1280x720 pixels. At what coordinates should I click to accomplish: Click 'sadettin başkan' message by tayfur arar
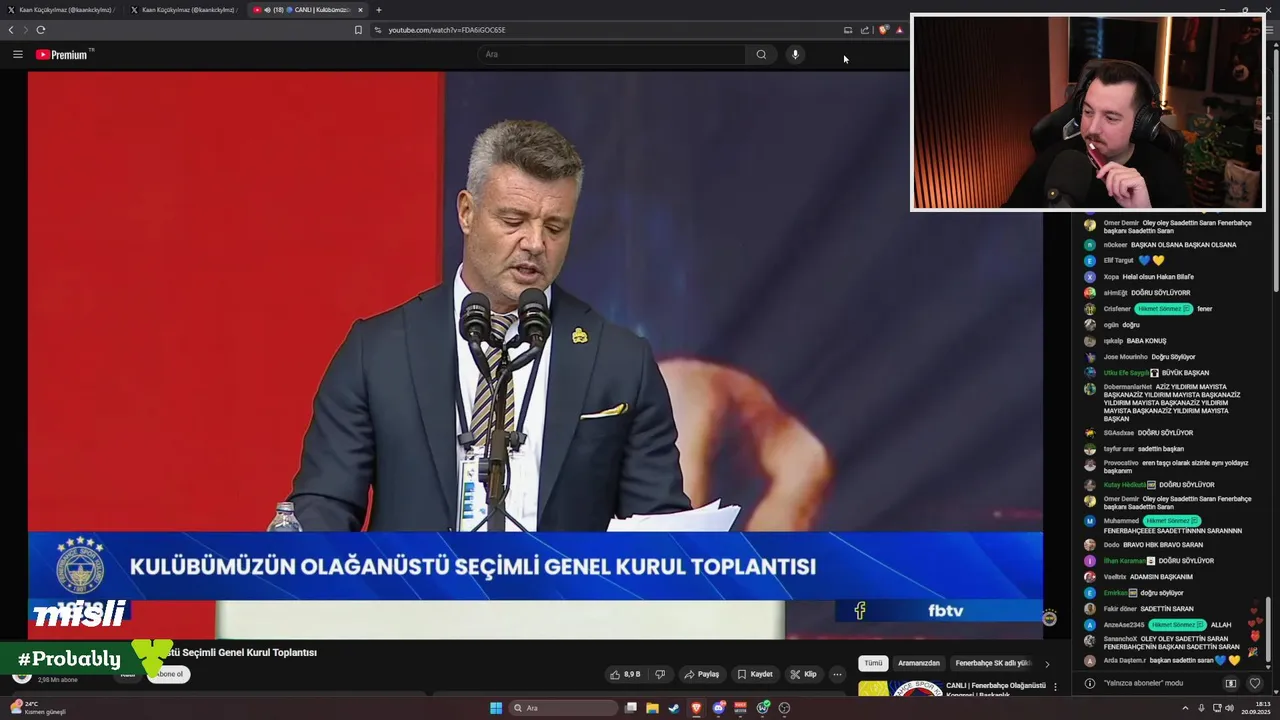(1162, 449)
